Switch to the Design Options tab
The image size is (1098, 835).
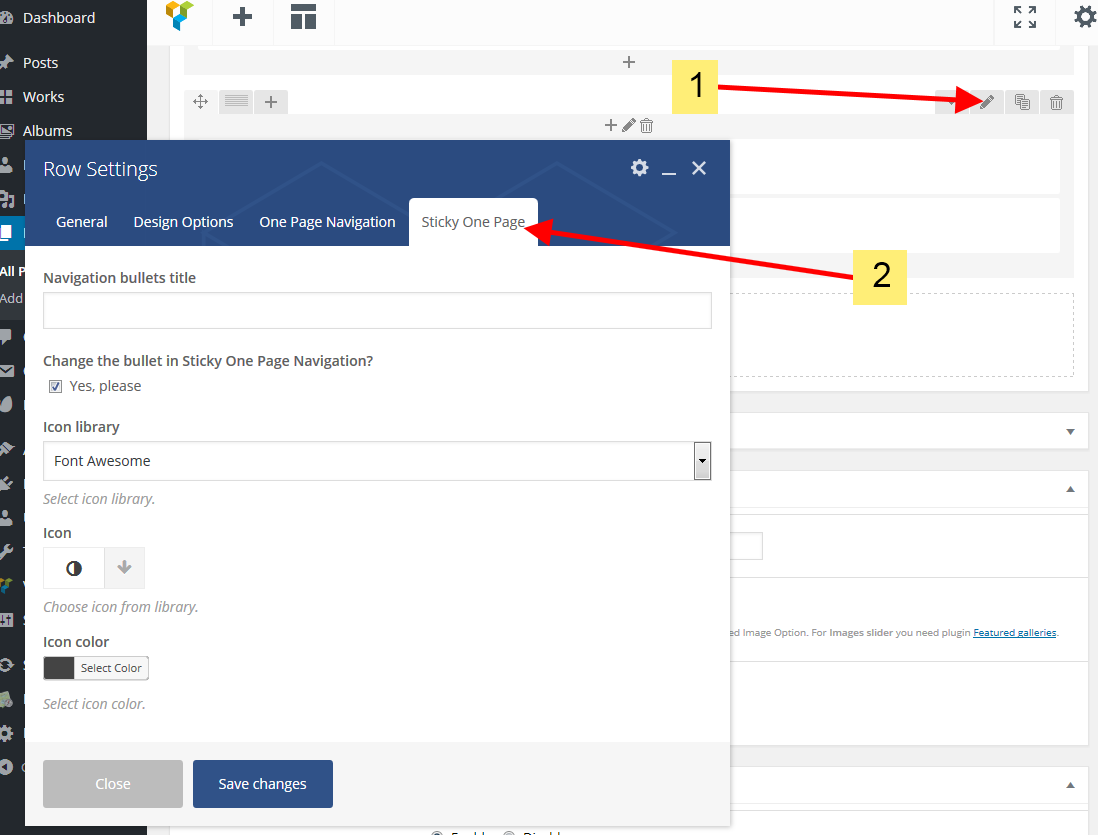coord(183,222)
